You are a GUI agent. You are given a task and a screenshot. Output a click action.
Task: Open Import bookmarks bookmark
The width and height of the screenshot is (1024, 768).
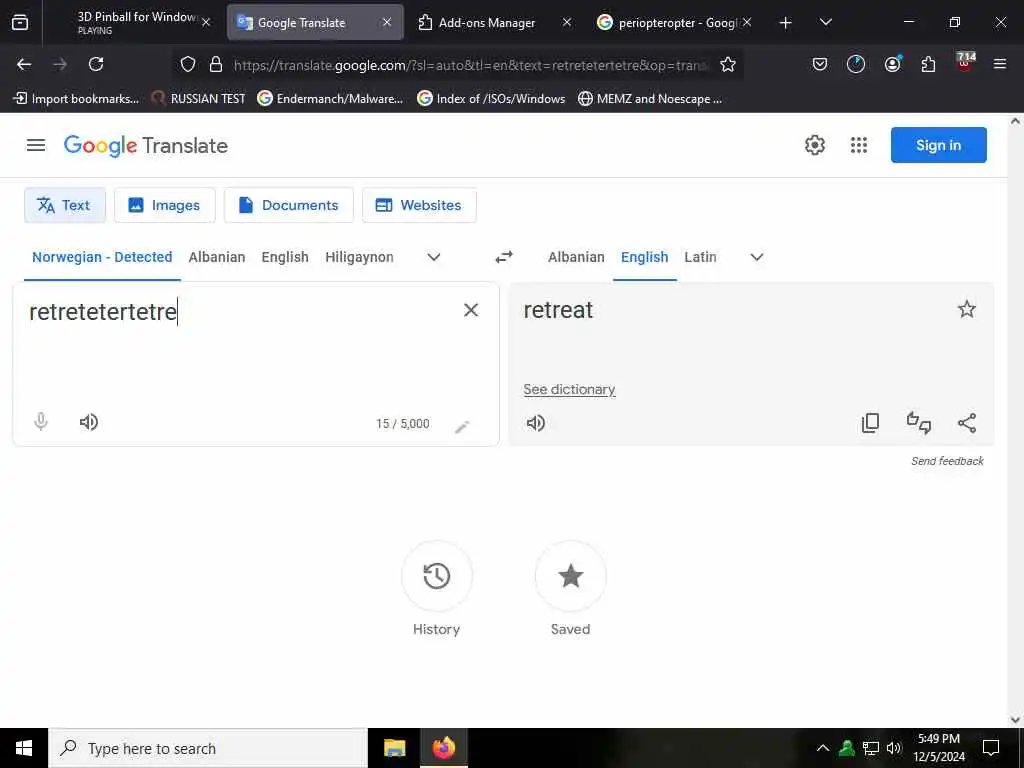point(76,99)
